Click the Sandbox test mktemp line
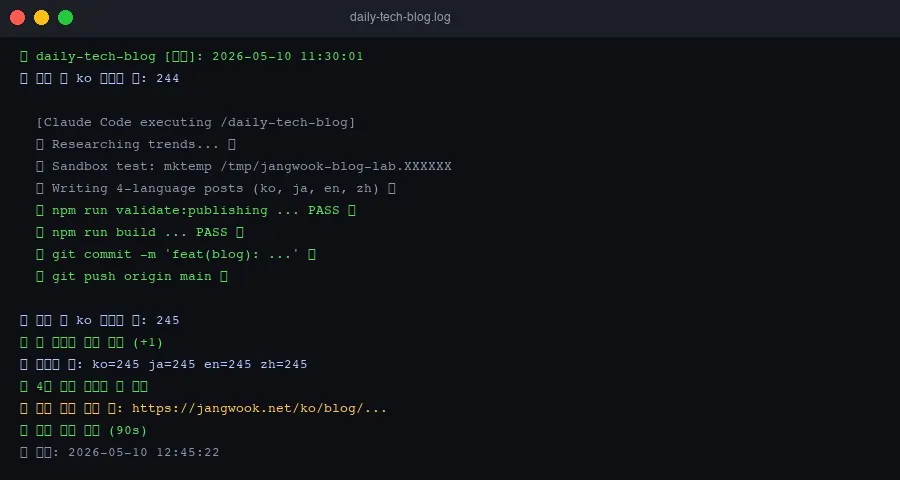The height and width of the screenshot is (480, 900). coord(244,167)
